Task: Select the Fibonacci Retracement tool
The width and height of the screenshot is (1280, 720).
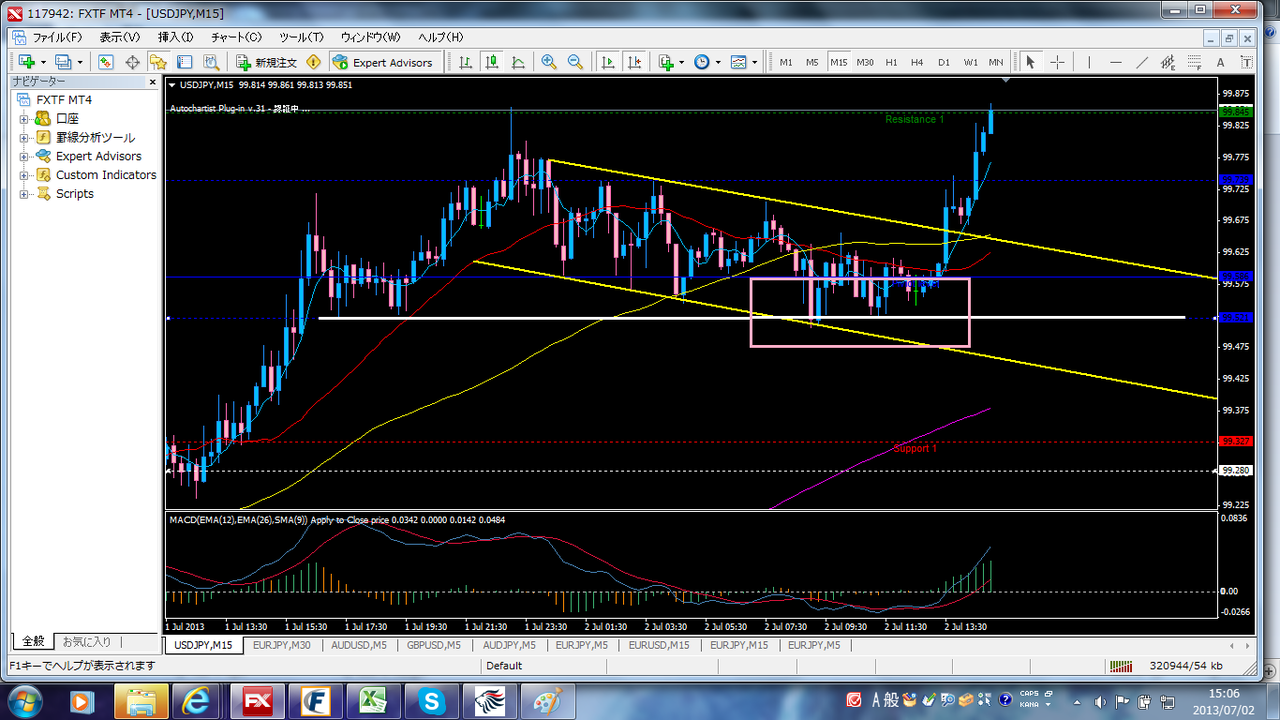Action: point(1195,62)
